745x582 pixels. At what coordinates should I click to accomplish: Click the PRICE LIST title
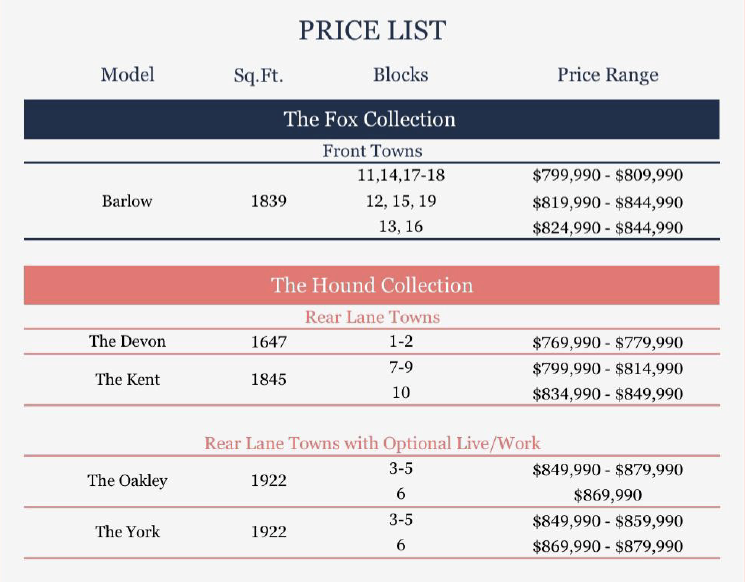tap(372, 30)
